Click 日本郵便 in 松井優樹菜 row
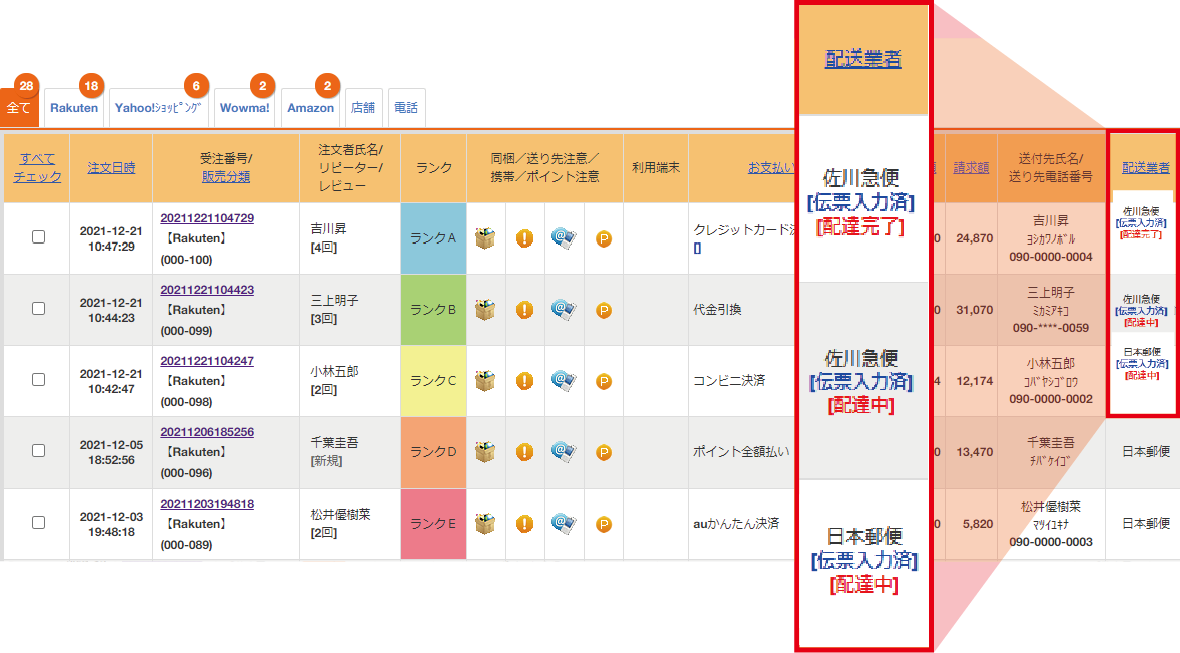1180x653 pixels. pyautogui.click(x=1145, y=523)
